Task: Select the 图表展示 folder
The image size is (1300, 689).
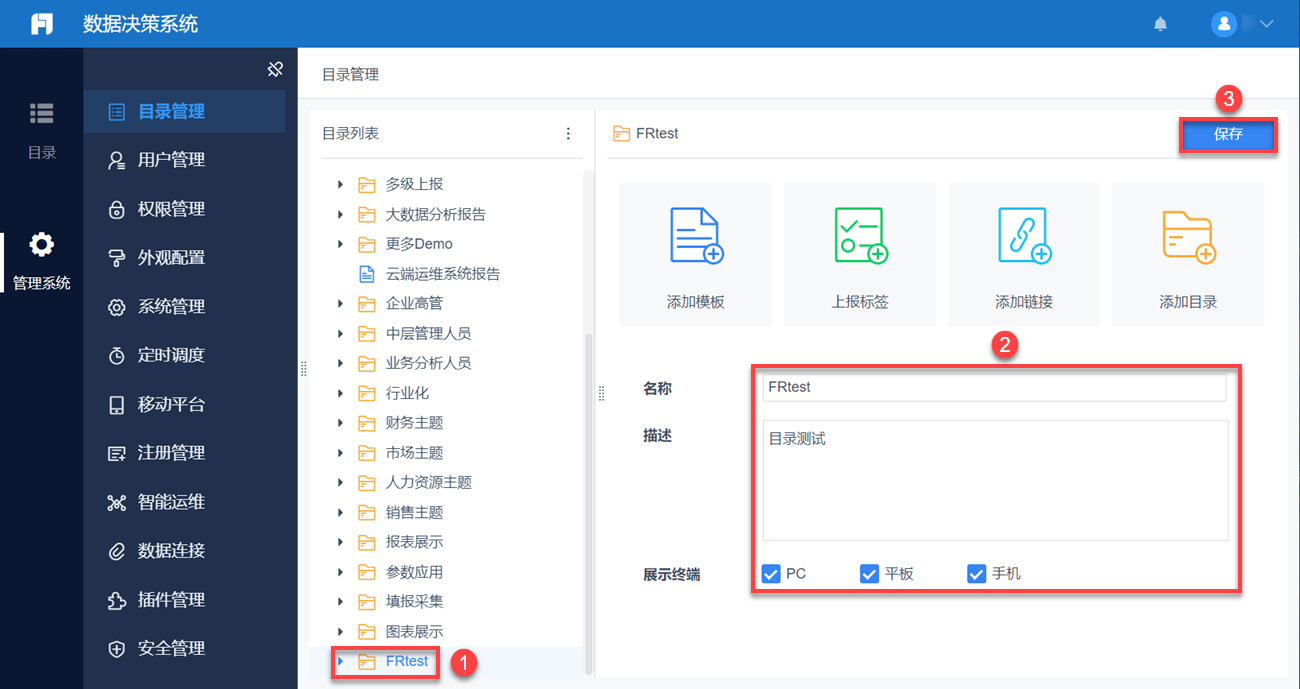Action: point(414,632)
